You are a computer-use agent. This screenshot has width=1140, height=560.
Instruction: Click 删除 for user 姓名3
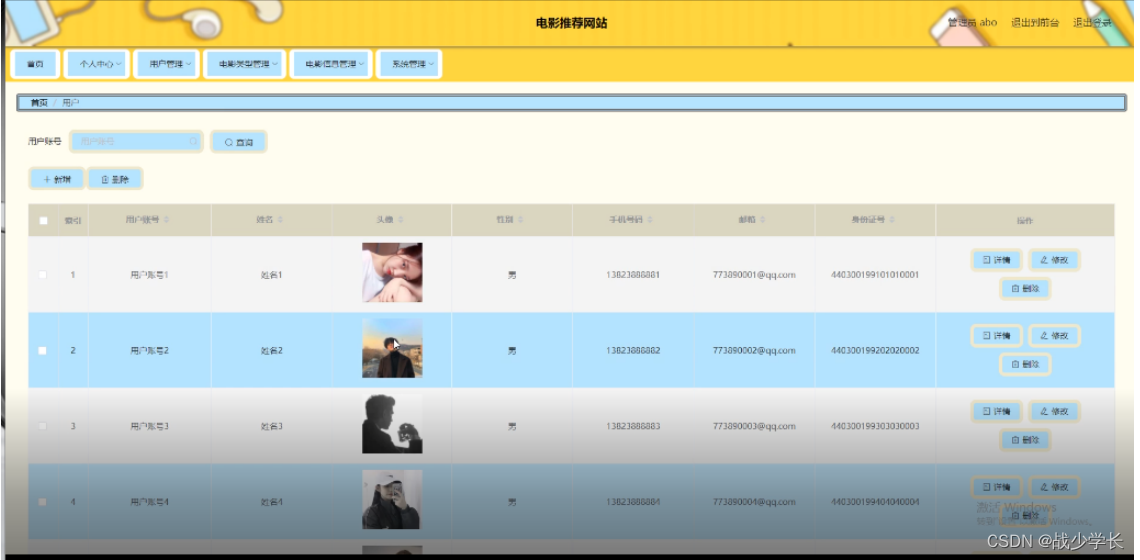click(1025, 440)
